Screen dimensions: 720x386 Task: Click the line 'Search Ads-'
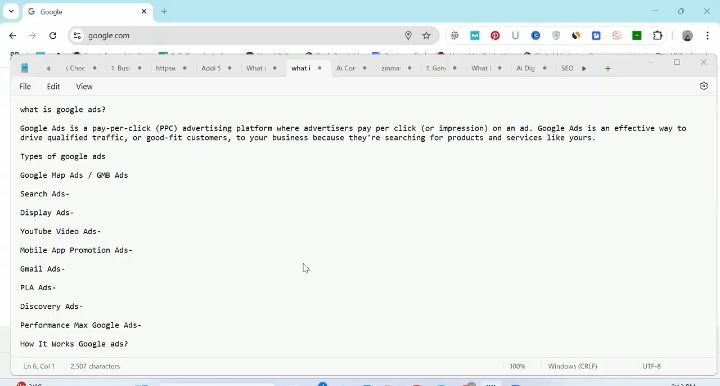pos(45,194)
